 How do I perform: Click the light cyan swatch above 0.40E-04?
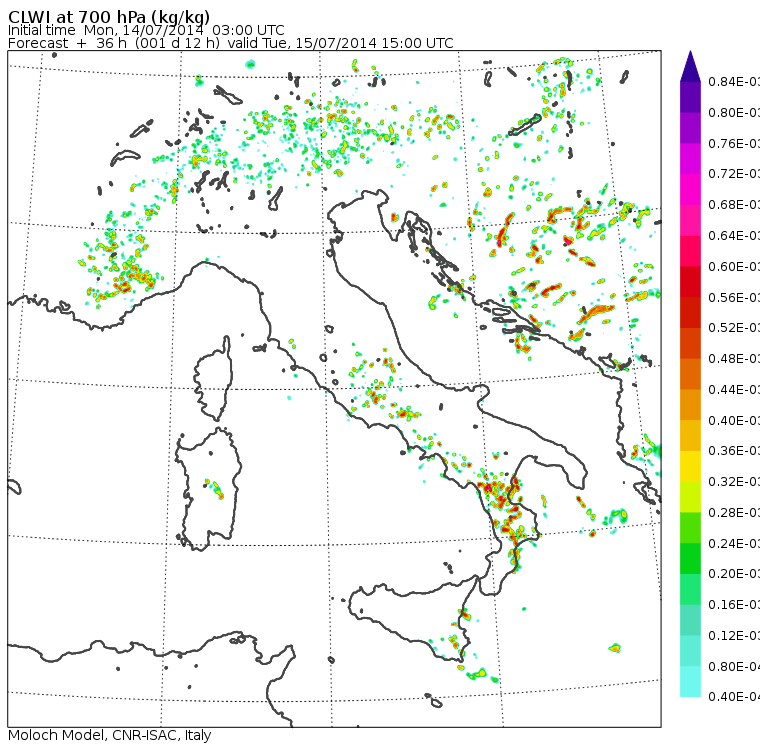690,682
